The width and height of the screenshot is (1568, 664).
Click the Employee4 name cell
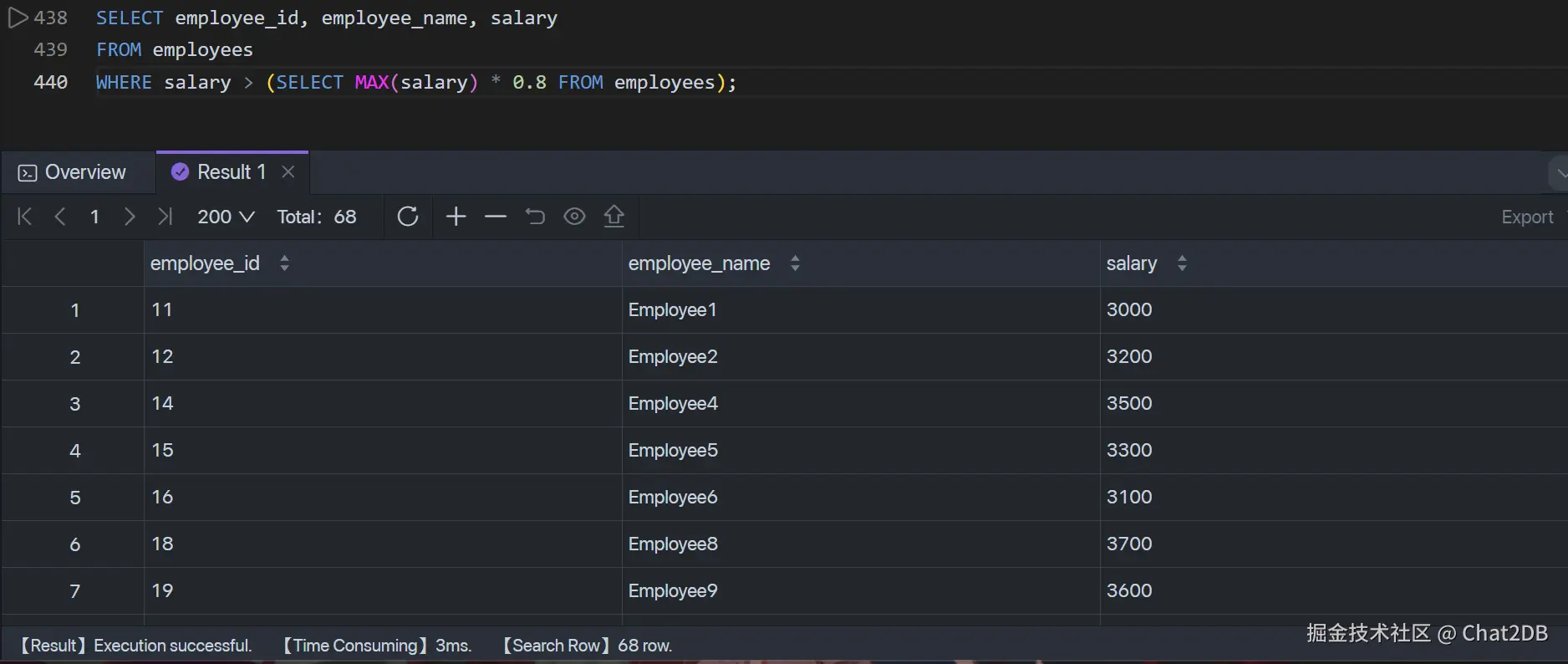[861, 404]
